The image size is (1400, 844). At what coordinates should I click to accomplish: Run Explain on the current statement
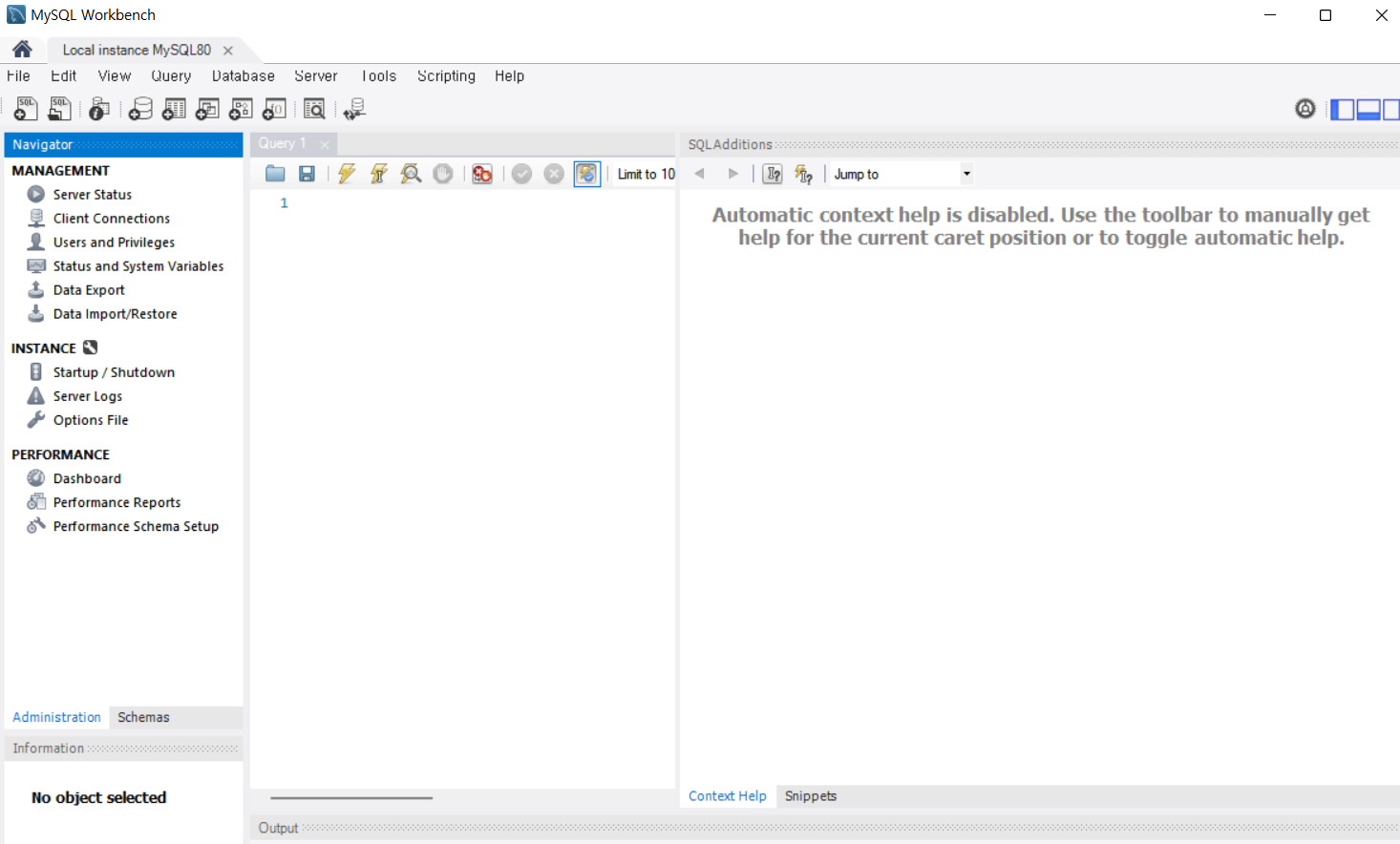tap(411, 174)
